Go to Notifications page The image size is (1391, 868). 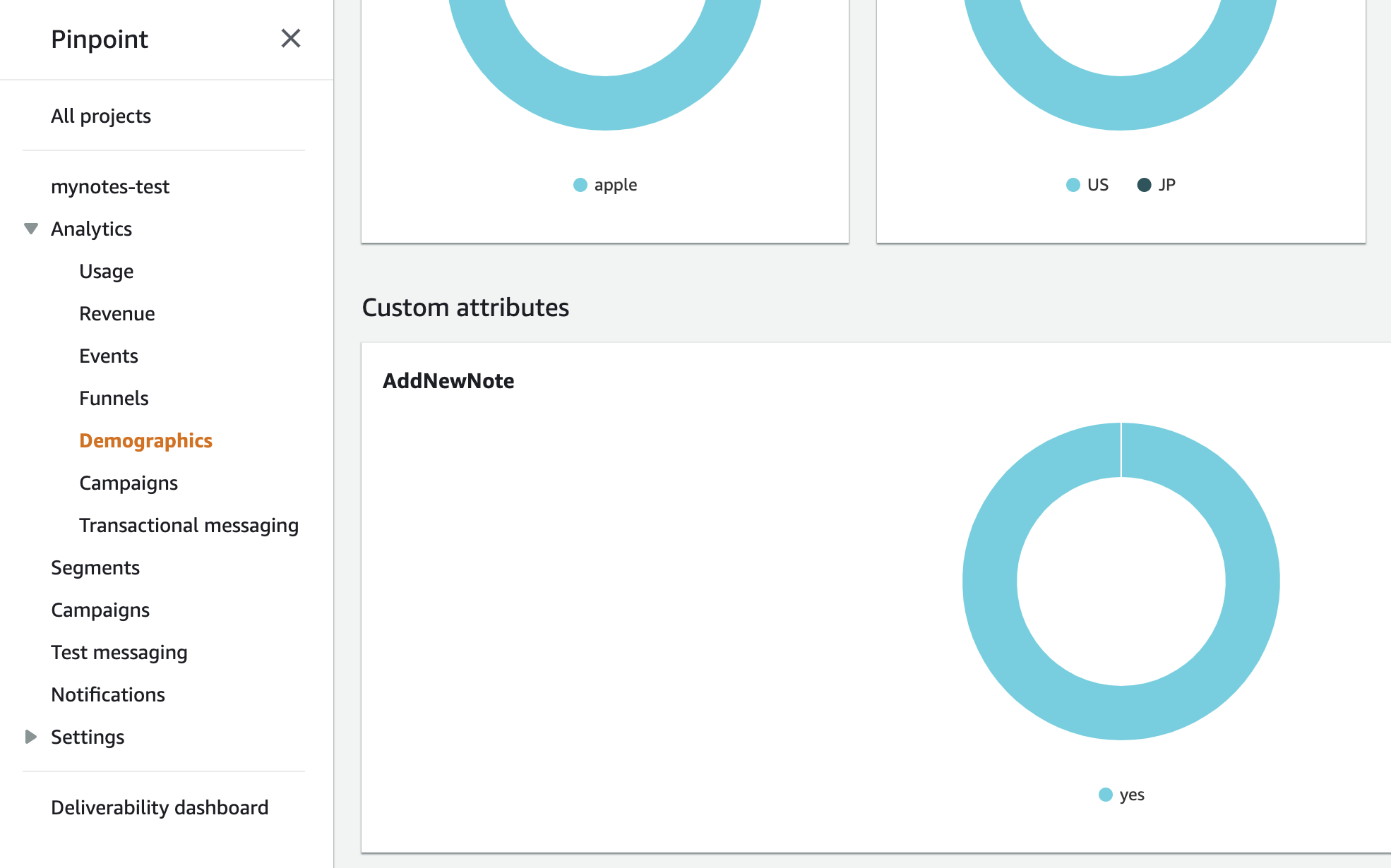point(108,694)
